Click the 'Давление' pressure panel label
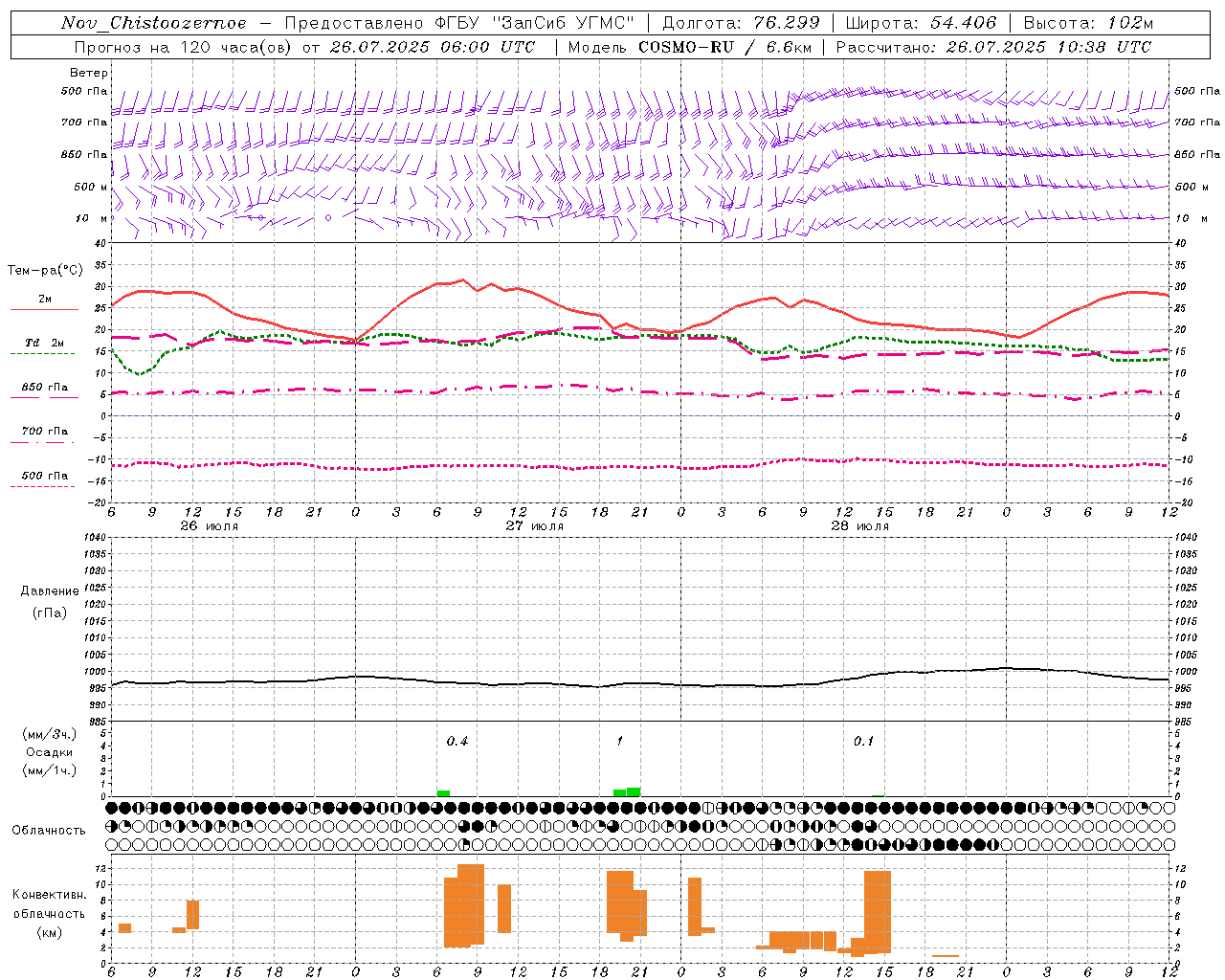This screenshot has width=1225, height=980. coord(50,591)
